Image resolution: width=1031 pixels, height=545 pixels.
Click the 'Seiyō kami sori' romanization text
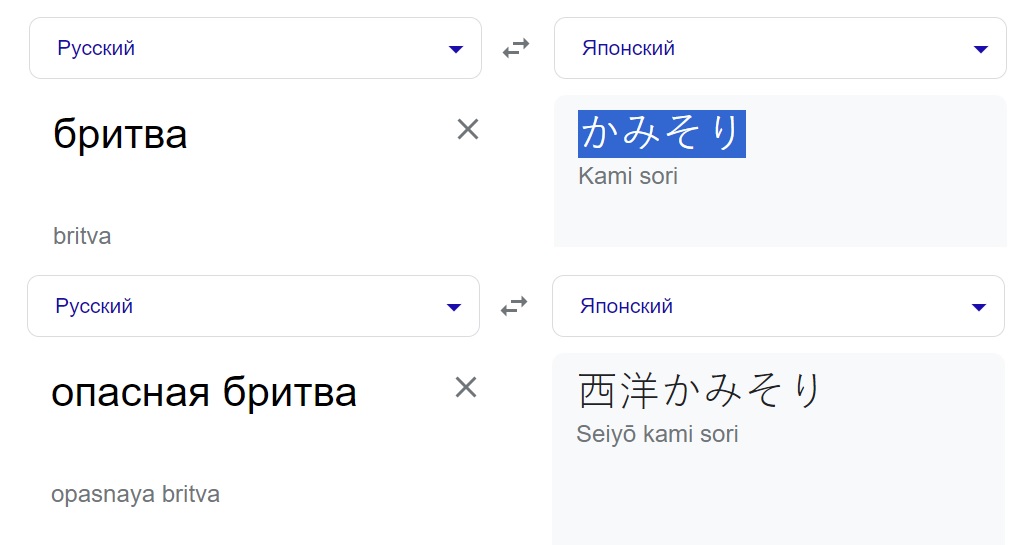(657, 435)
